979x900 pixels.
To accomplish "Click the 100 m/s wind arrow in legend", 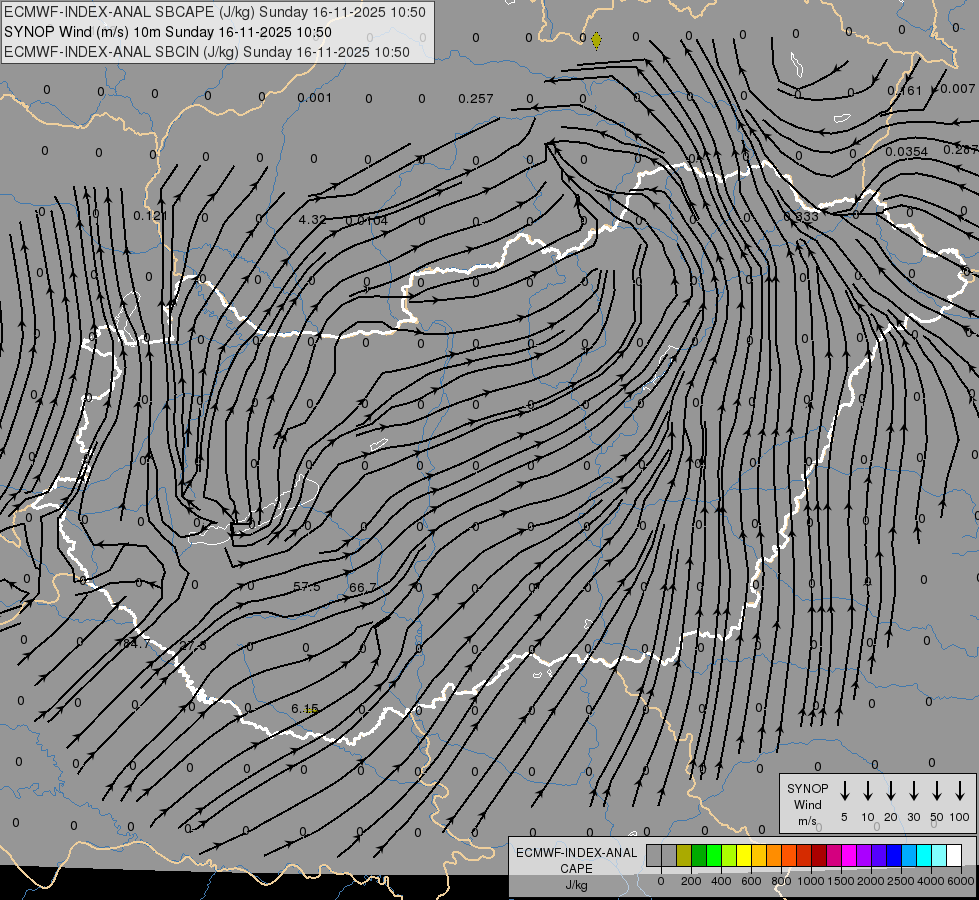I will coord(960,790).
